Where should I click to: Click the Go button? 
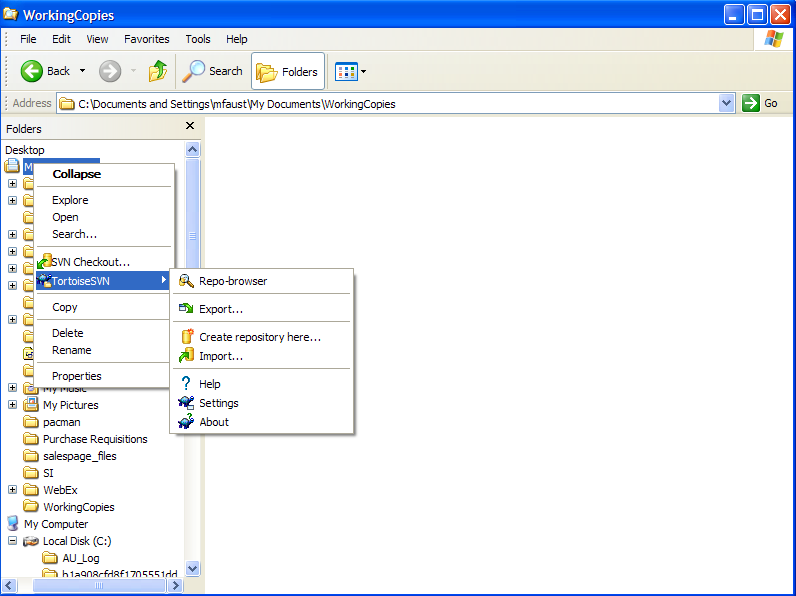coord(760,104)
